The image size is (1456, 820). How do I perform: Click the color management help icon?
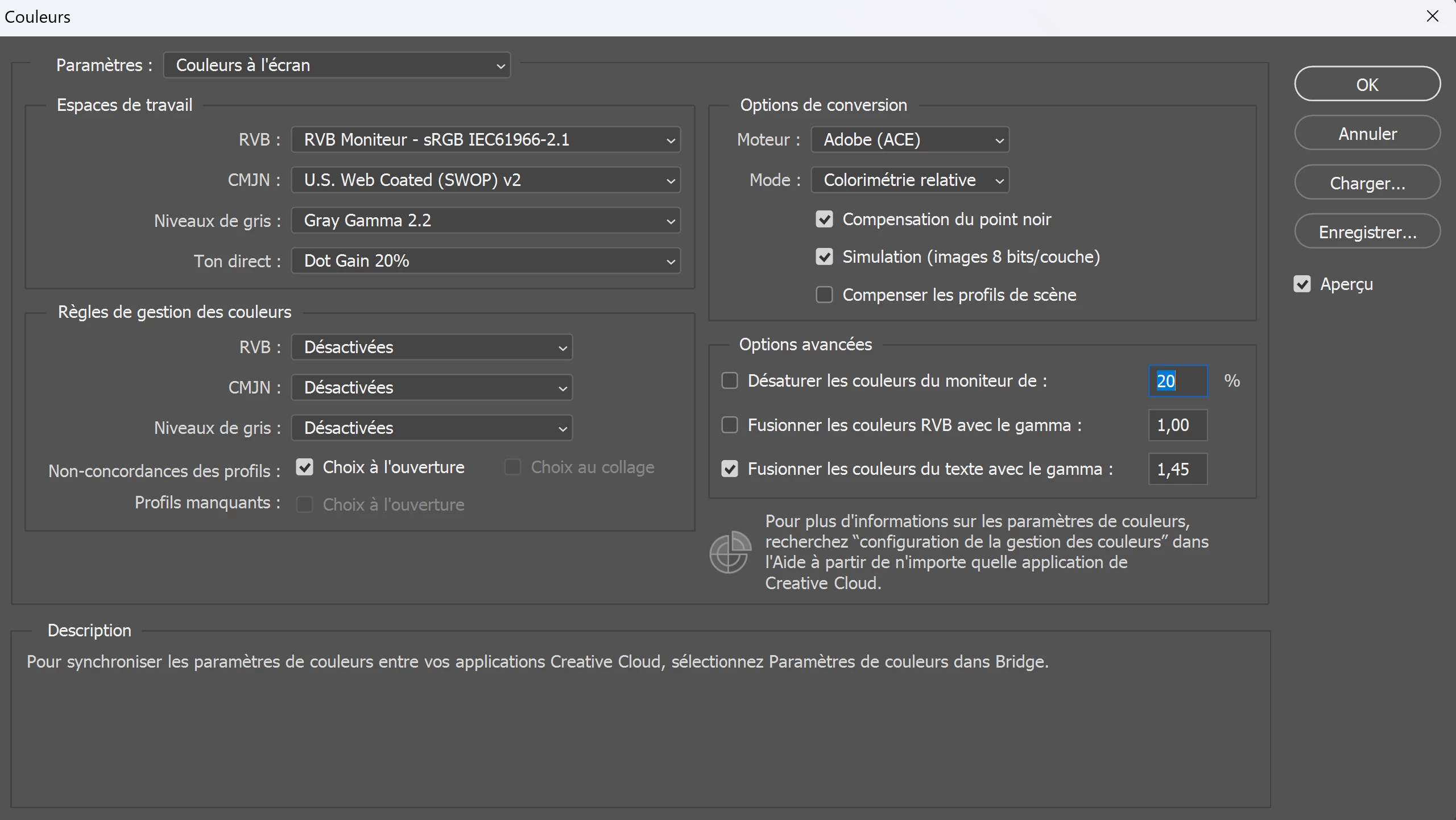tap(730, 552)
